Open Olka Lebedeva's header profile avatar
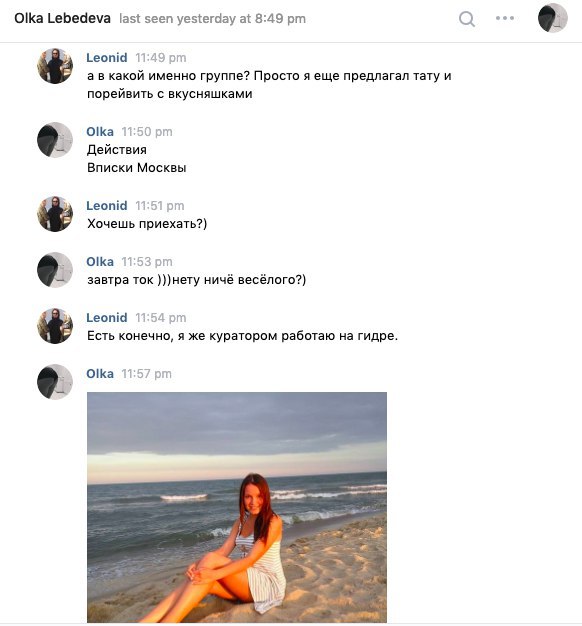The width and height of the screenshot is (582, 626). [552, 18]
